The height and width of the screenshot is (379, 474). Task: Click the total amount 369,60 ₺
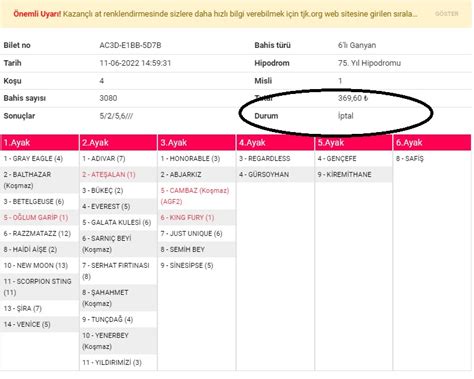353,98
